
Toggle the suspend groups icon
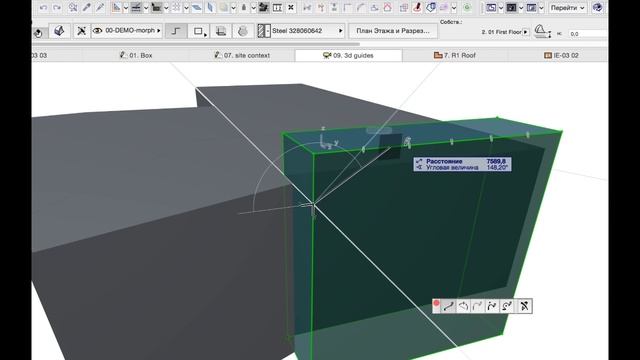pyautogui.click(x=263, y=7)
